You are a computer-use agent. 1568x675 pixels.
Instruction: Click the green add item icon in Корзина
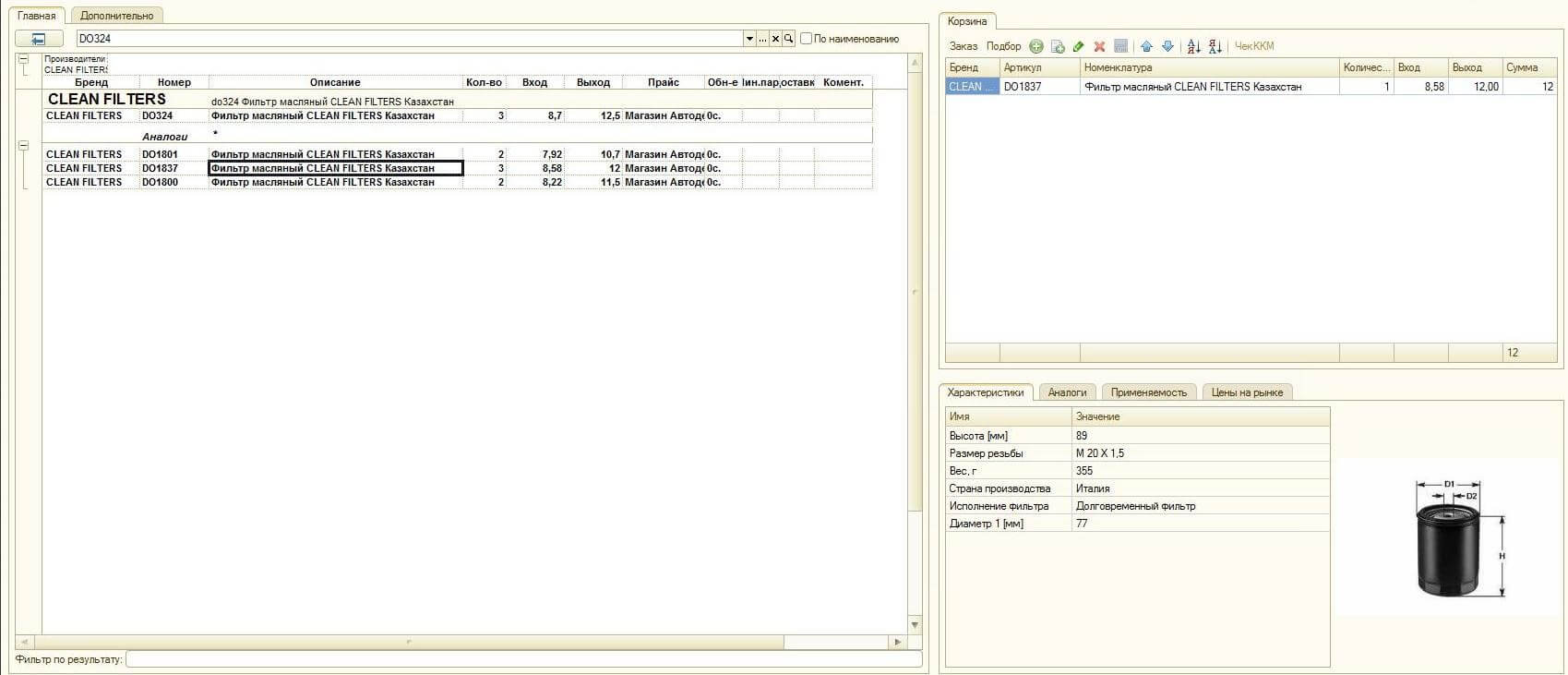1036,46
